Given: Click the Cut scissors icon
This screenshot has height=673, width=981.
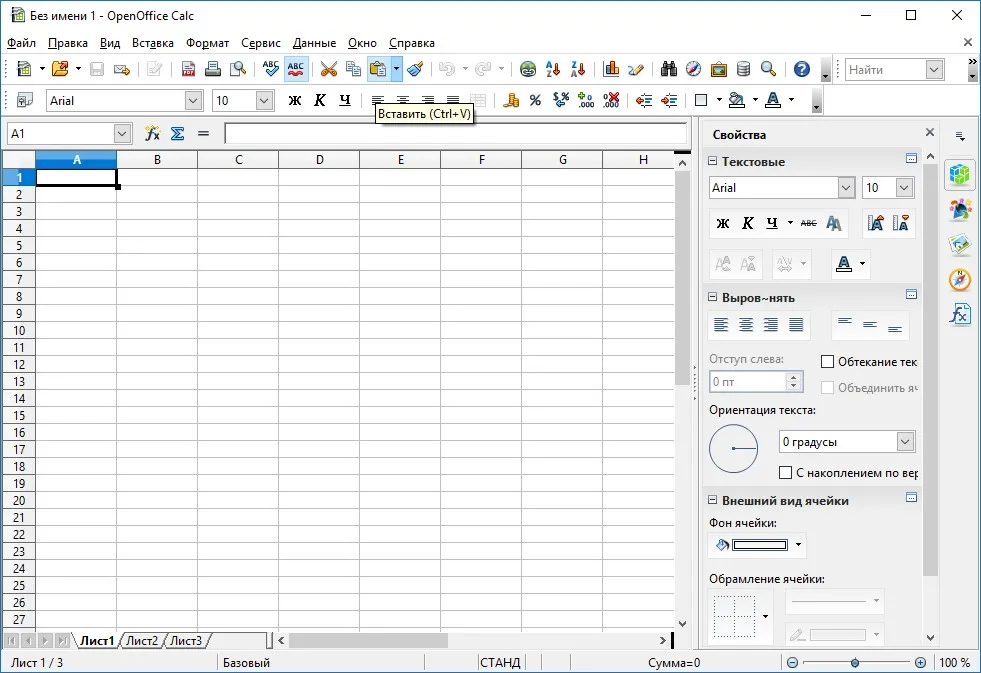Looking at the screenshot, I should [x=328, y=69].
